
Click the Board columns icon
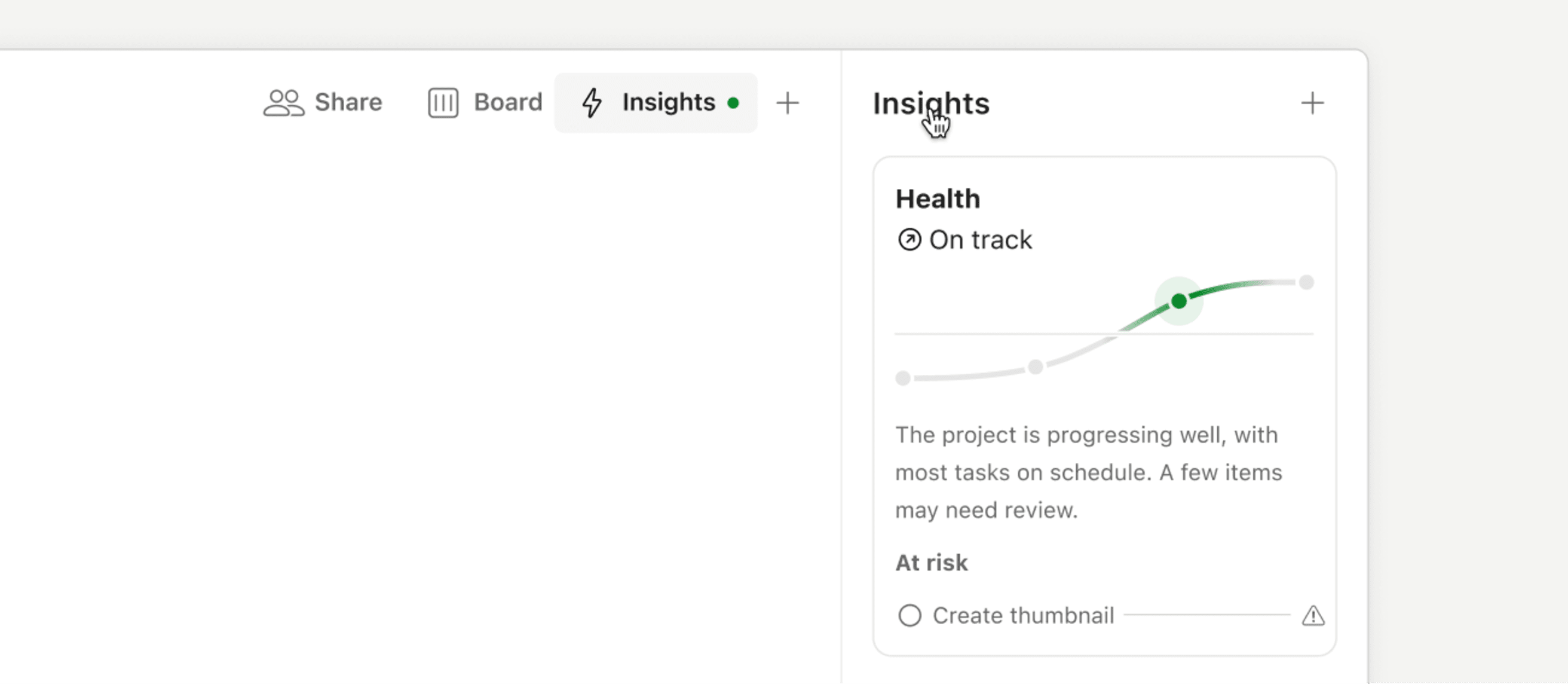click(x=443, y=102)
